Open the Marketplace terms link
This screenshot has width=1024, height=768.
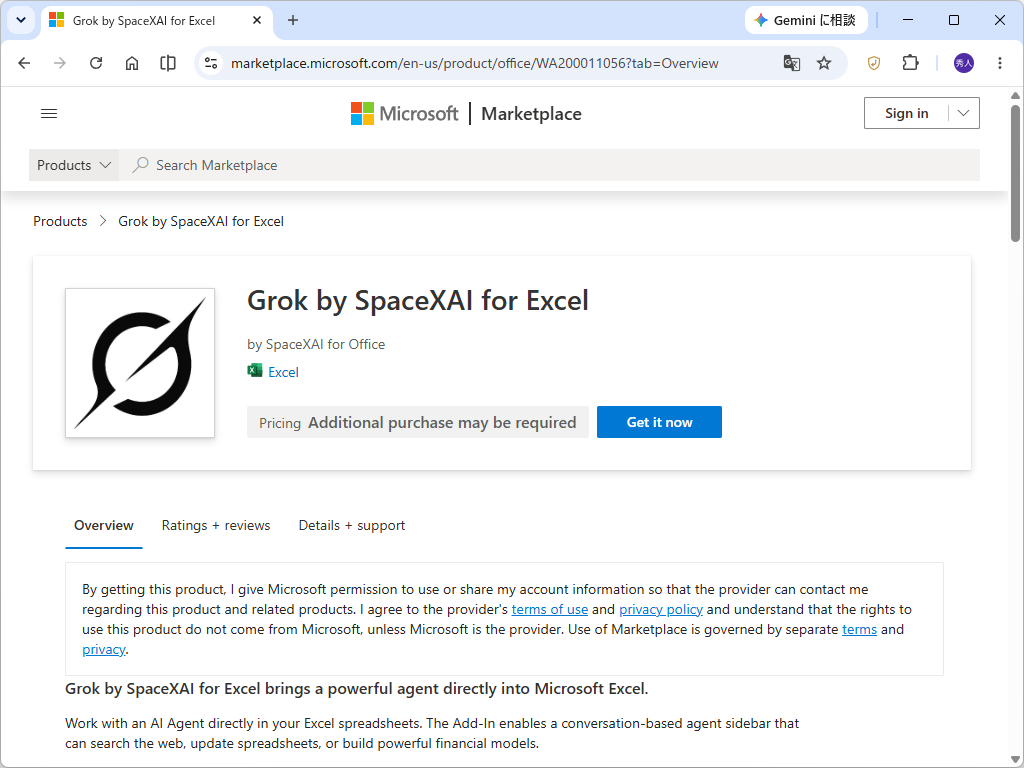coord(859,630)
